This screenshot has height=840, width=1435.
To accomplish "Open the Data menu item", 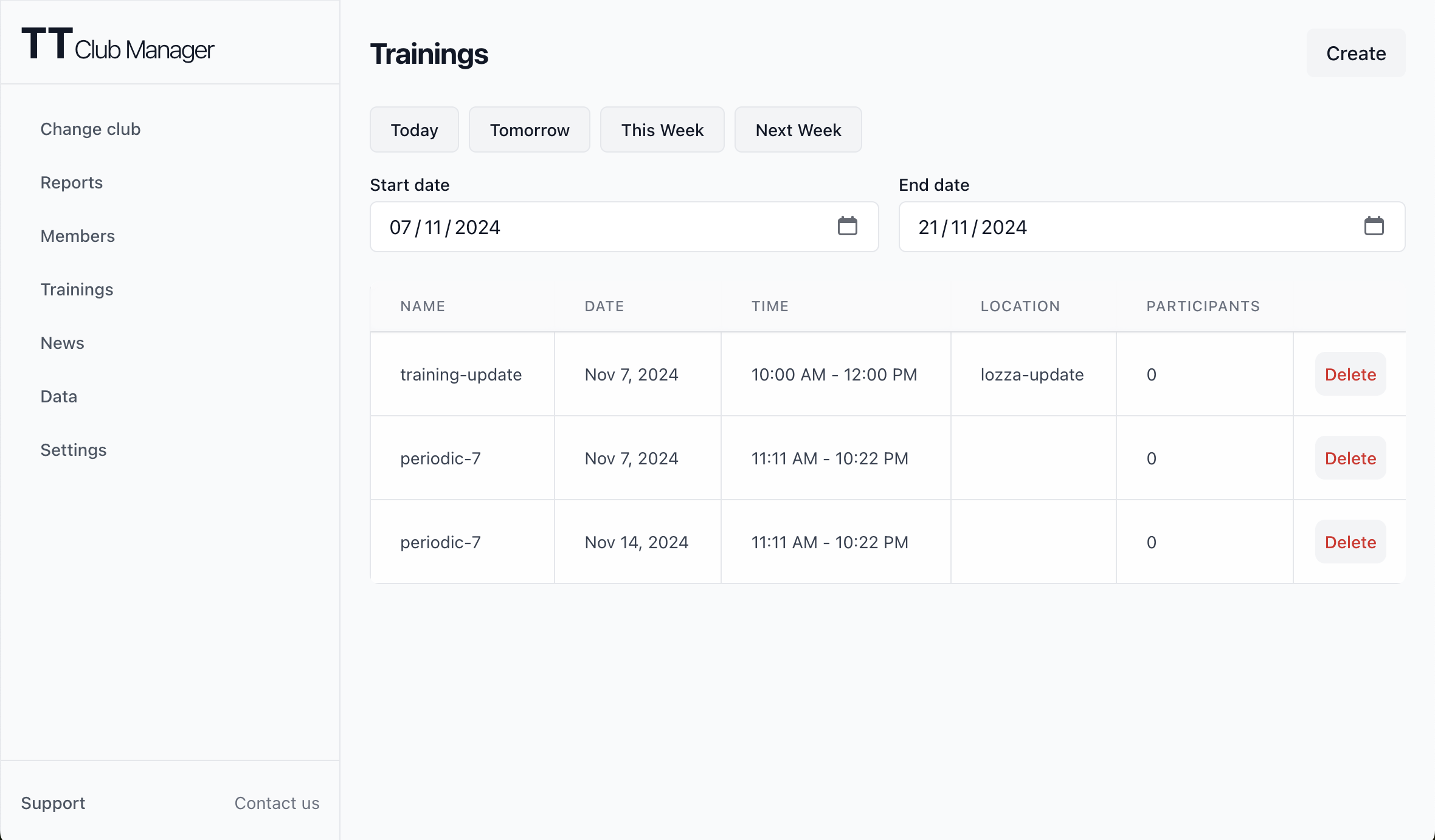I will point(59,396).
